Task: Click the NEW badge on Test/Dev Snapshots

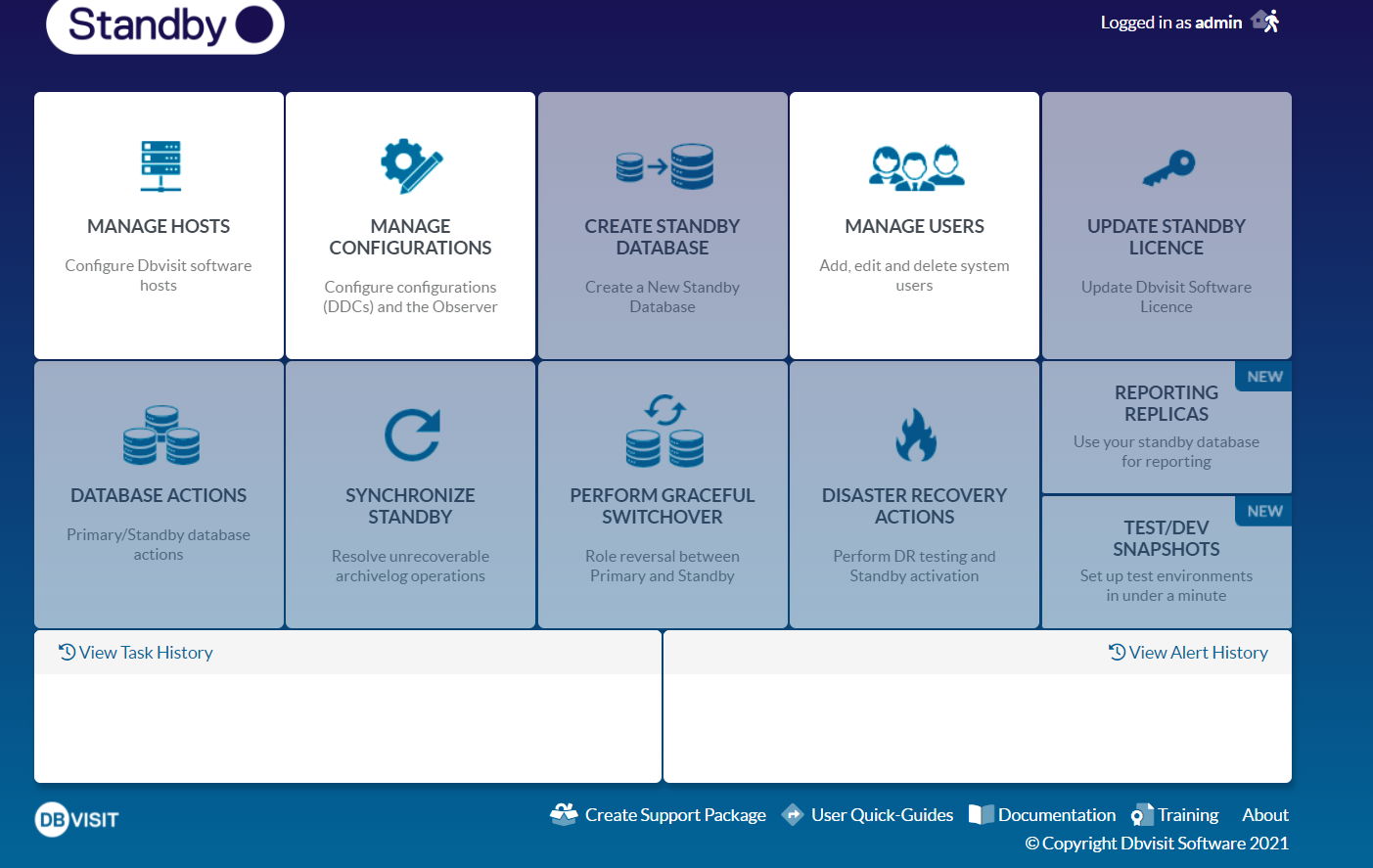Action: pyautogui.click(x=1264, y=512)
